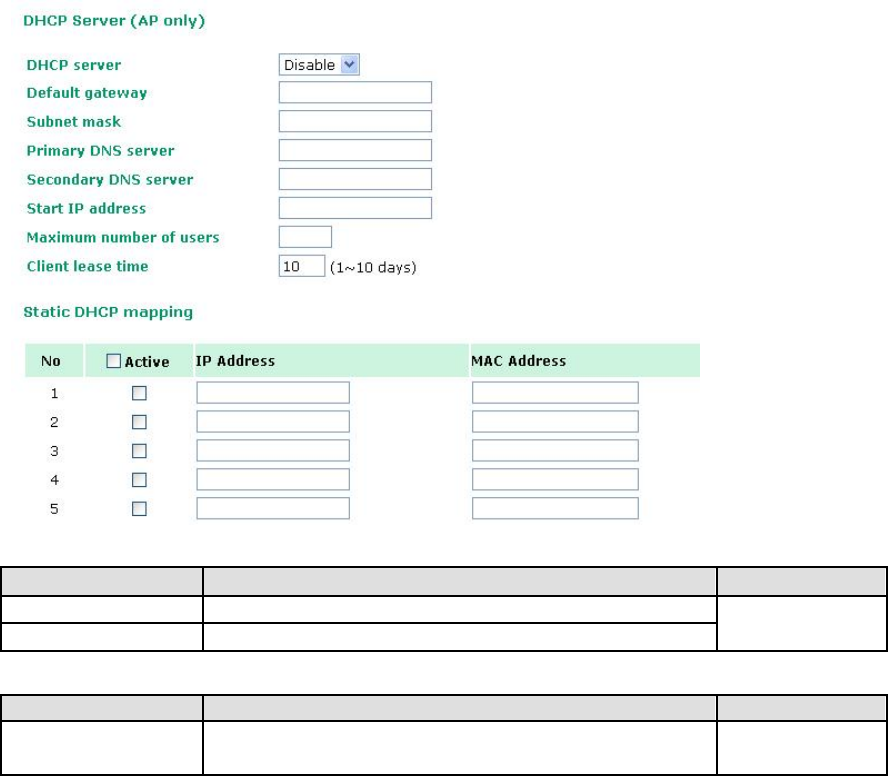888x776 pixels.
Task: Click the DHCP server label
Action: click(x=74, y=65)
